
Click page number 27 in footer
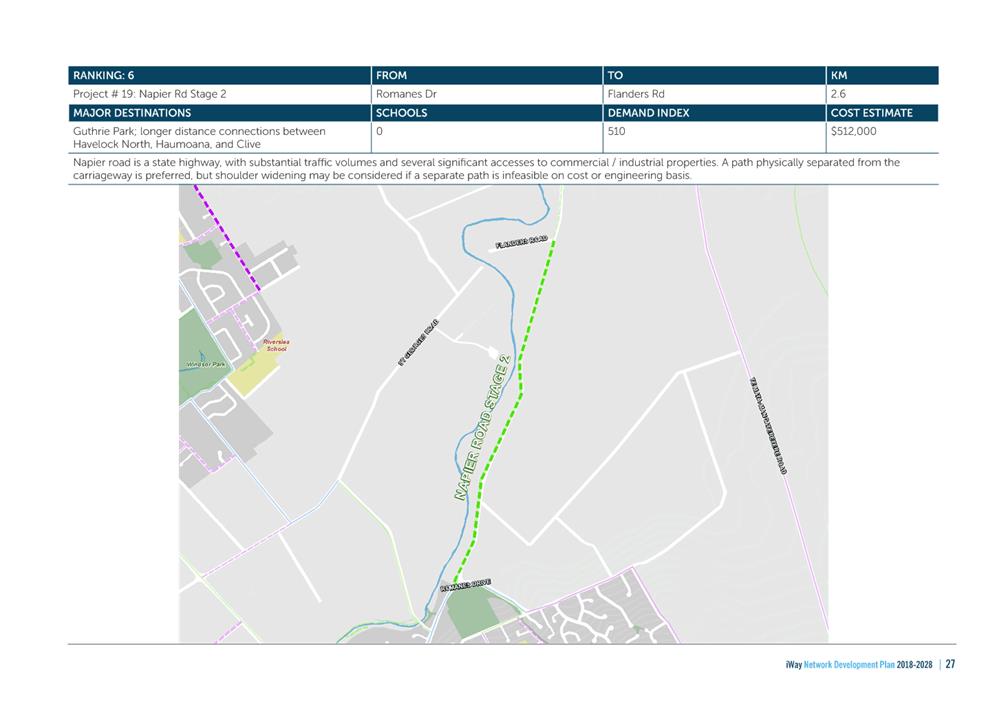(x=950, y=664)
